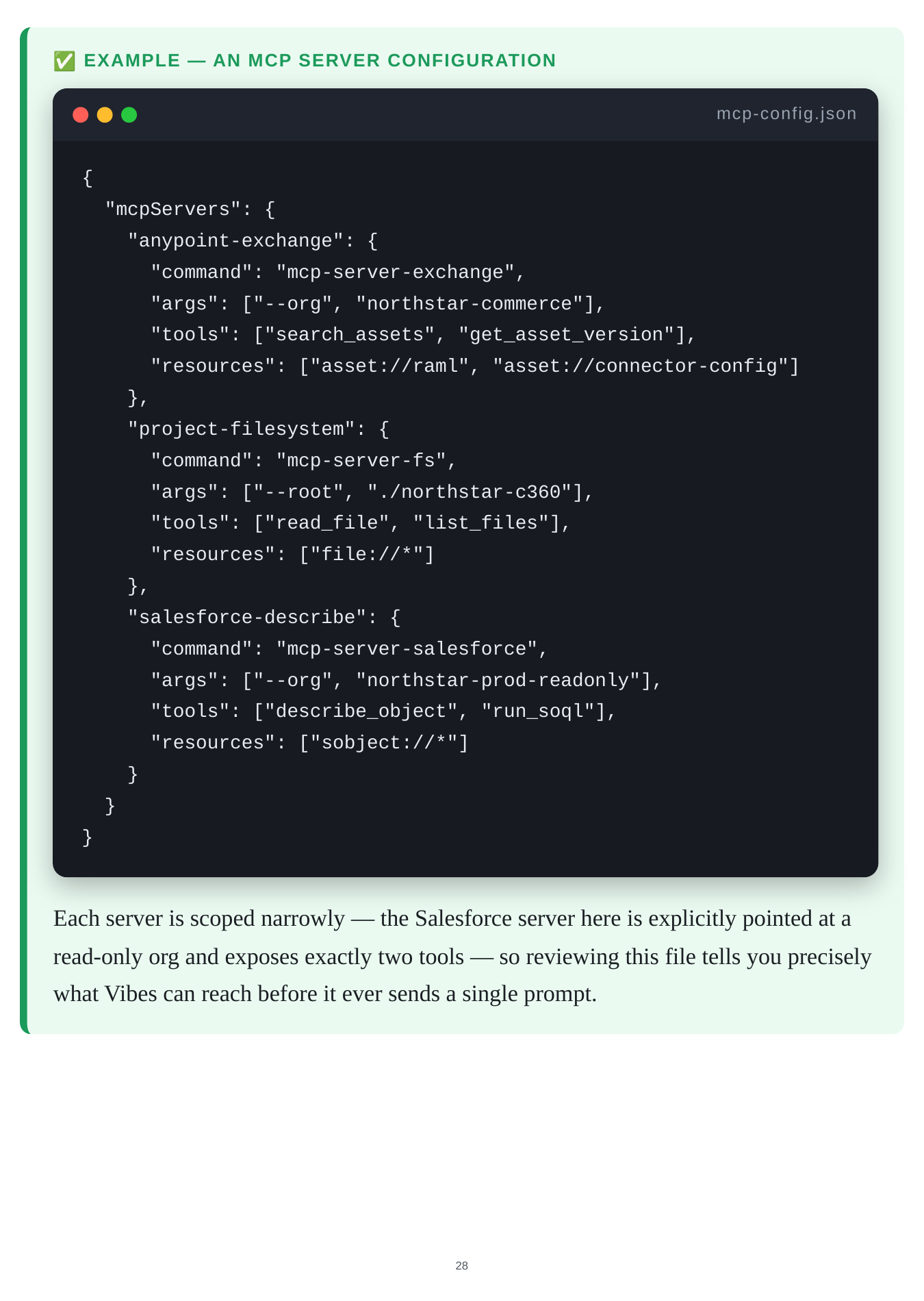
Task: Click the "mcp-server-fs" command value
Action: [361, 461]
